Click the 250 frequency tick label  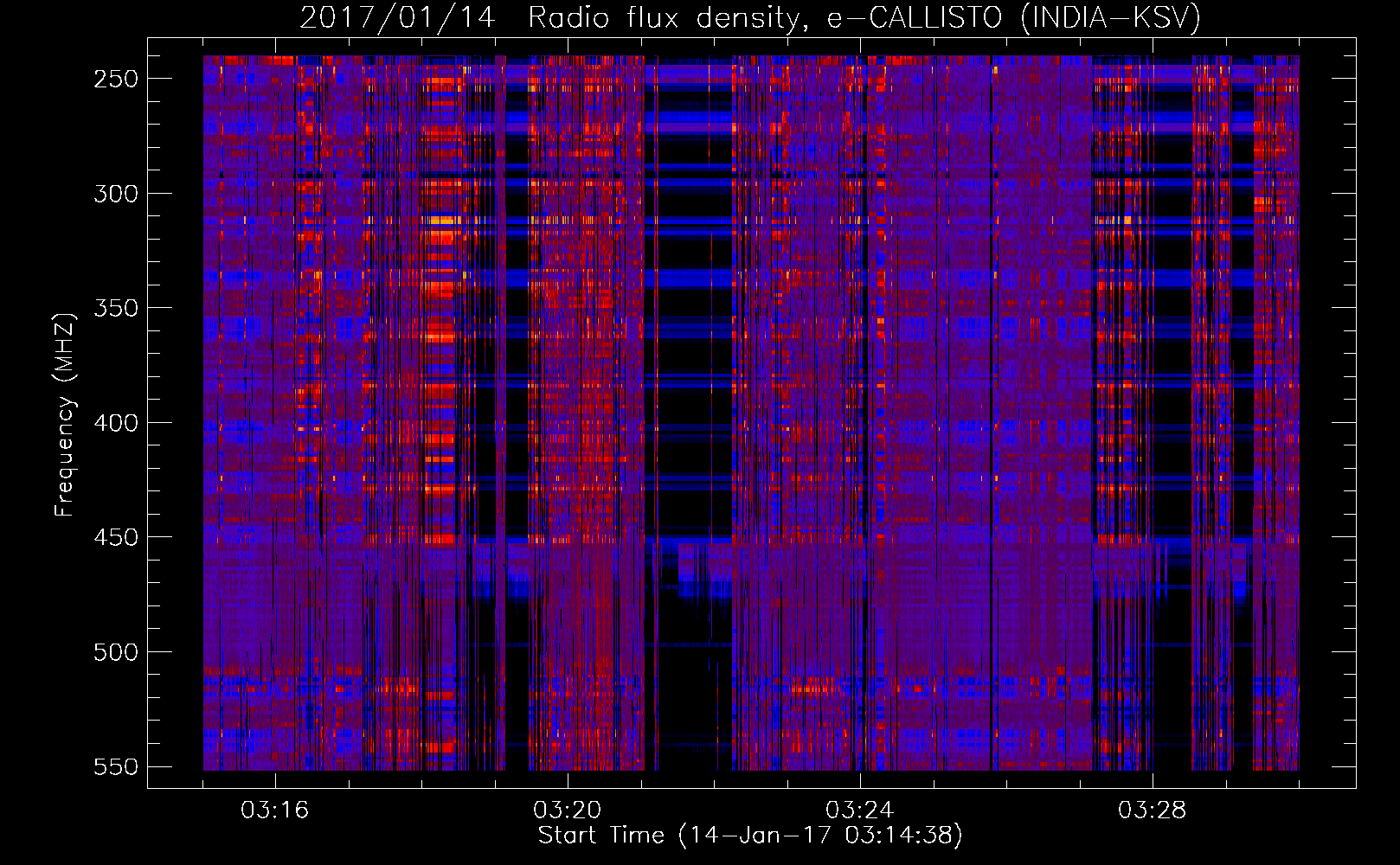coord(116,79)
